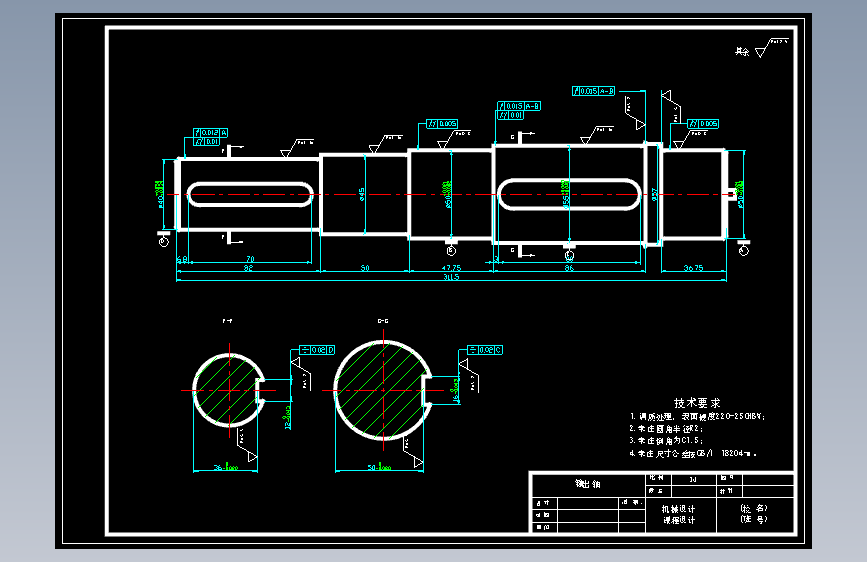
Task: Click the F-F section view label
Action: [227, 321]
